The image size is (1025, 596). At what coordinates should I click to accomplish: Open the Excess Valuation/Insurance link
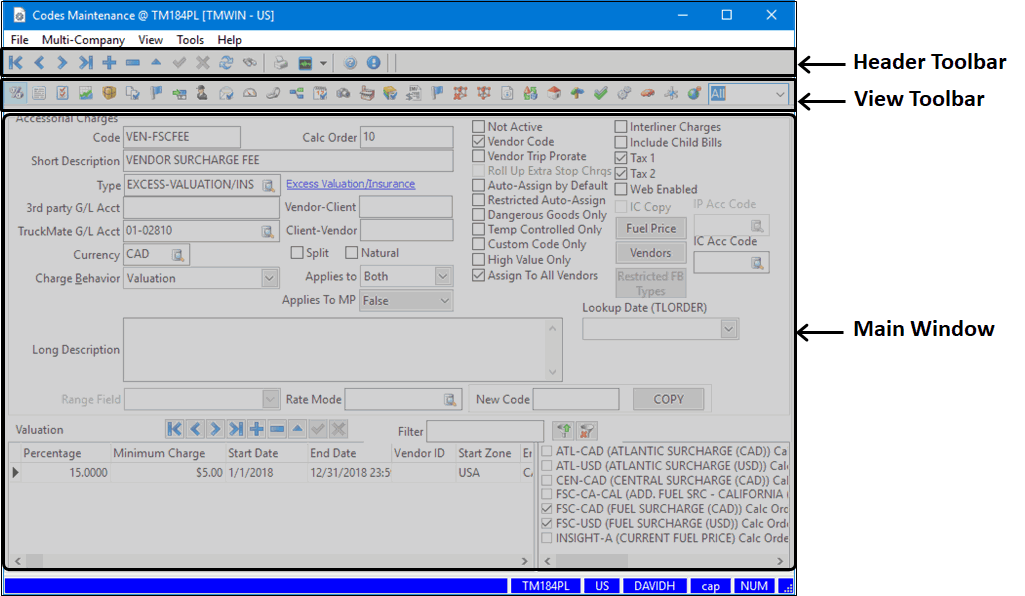point(350,184)
